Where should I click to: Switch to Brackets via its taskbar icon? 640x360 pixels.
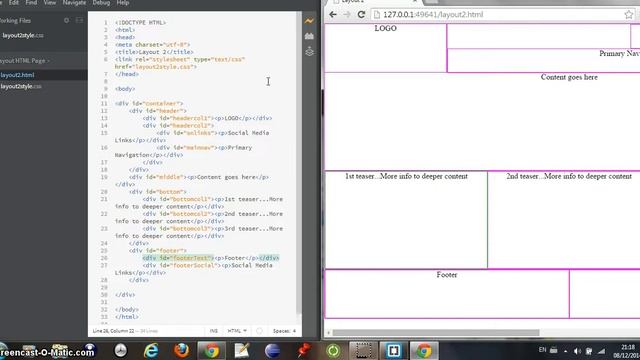point(393,351)
